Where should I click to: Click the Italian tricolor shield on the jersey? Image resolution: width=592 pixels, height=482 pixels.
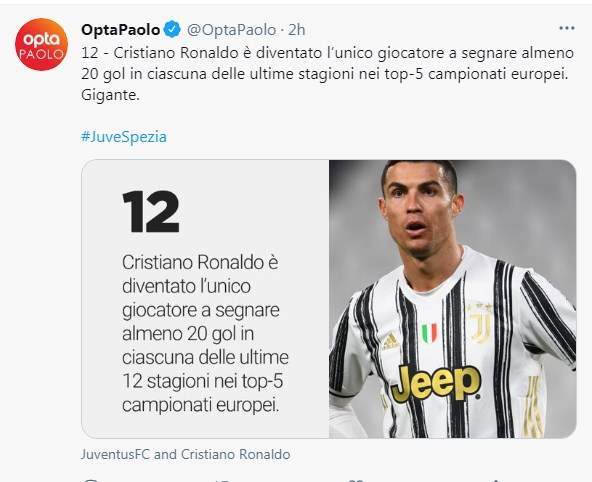[429, 333]
